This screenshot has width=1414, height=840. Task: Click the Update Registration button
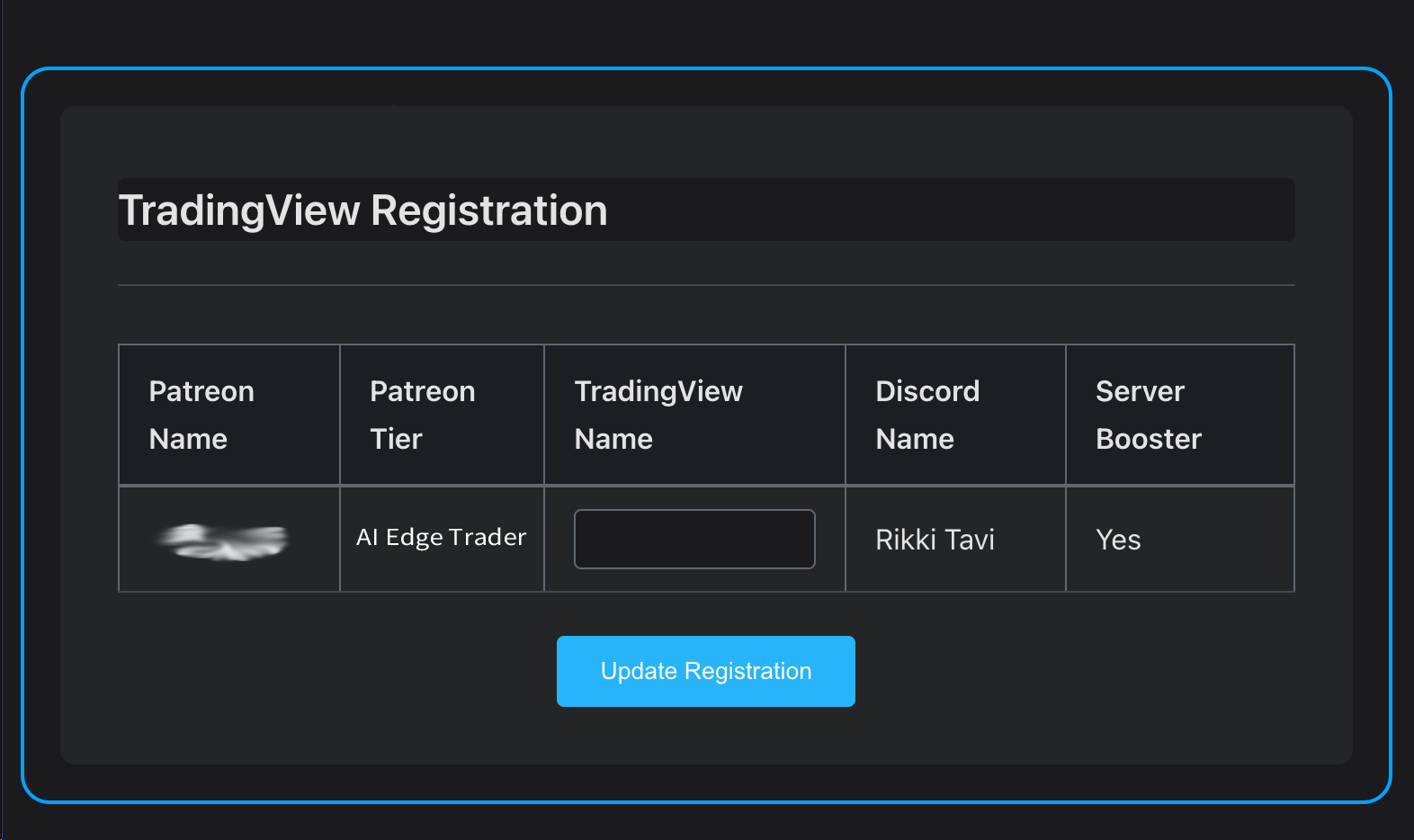(705, 671)
